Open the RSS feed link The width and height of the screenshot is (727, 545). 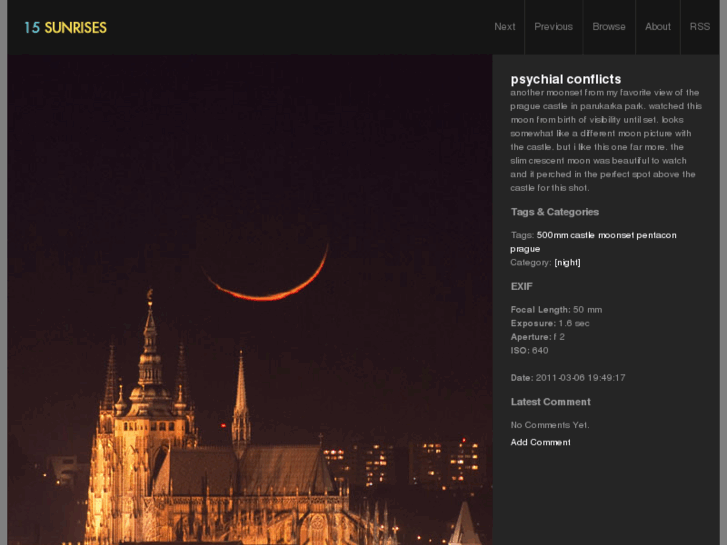point(700,27)
